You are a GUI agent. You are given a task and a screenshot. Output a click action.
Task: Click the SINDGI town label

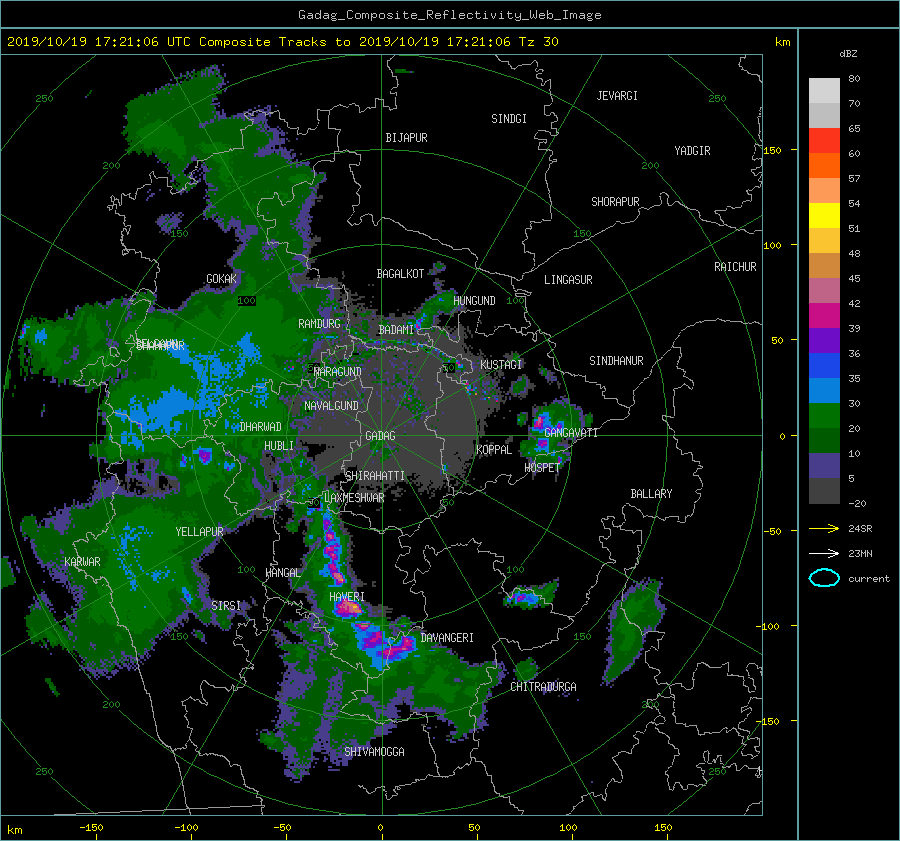click(x=509, y=119)
